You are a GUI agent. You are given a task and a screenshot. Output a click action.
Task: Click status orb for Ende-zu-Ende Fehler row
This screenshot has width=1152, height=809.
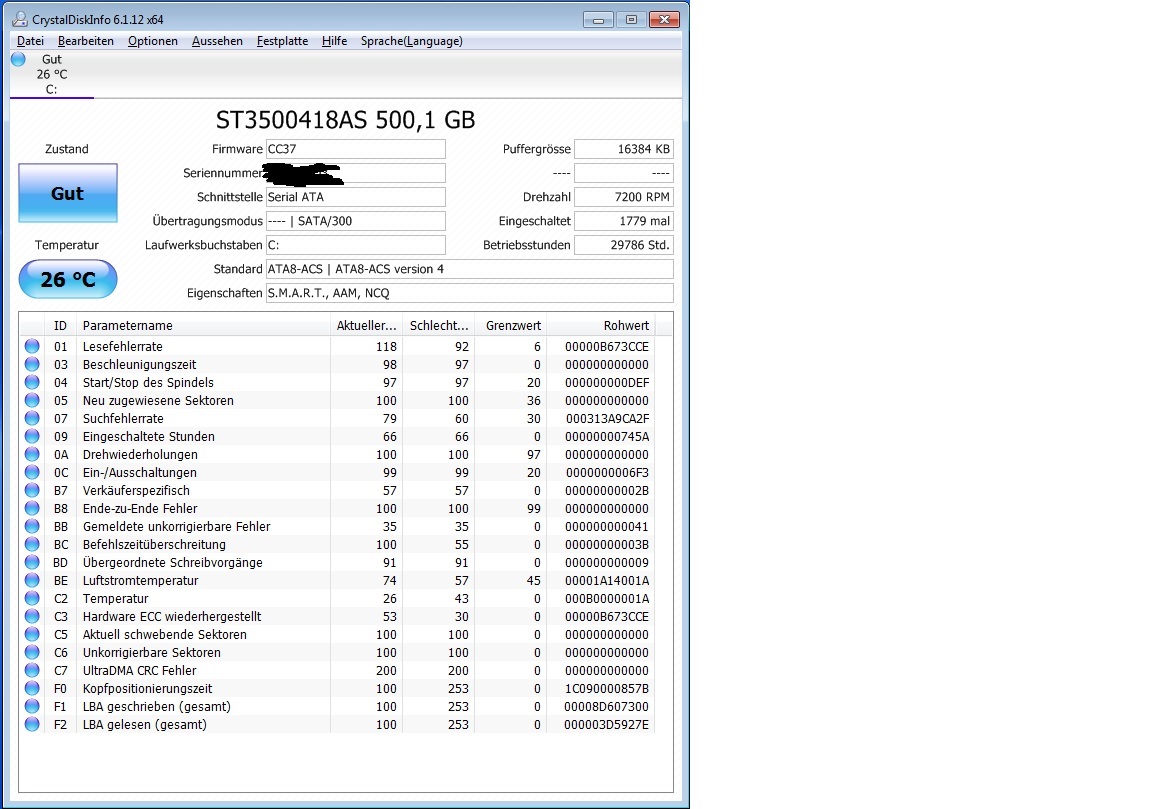coord(32,508)
